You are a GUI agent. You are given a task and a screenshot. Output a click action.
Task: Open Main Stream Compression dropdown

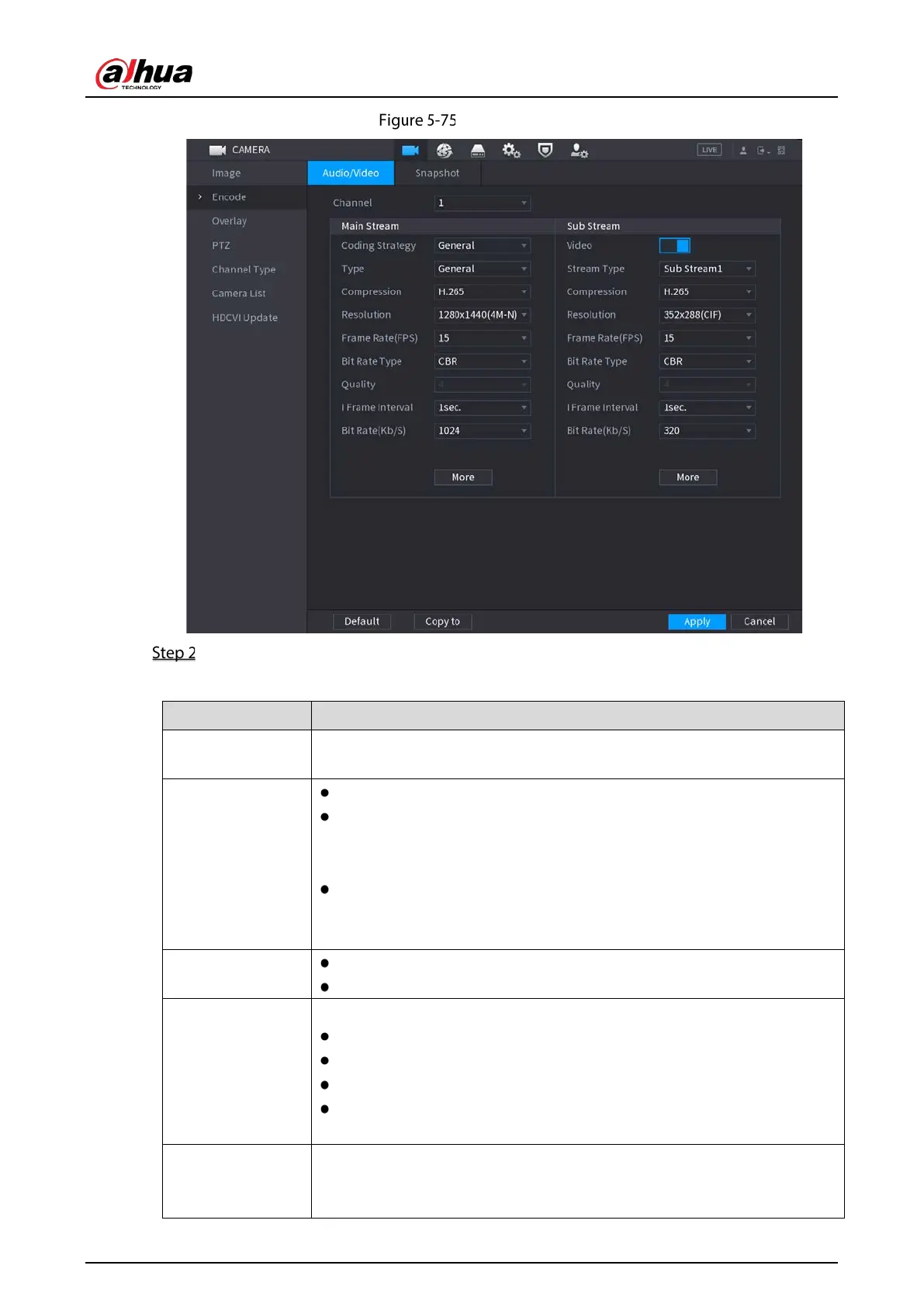point(483,292)
